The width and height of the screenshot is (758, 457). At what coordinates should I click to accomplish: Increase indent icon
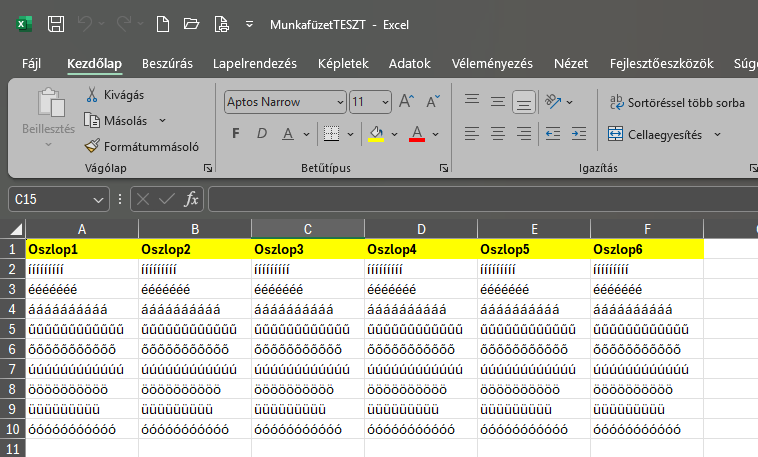pyautogui.click(x=579, y=133)
